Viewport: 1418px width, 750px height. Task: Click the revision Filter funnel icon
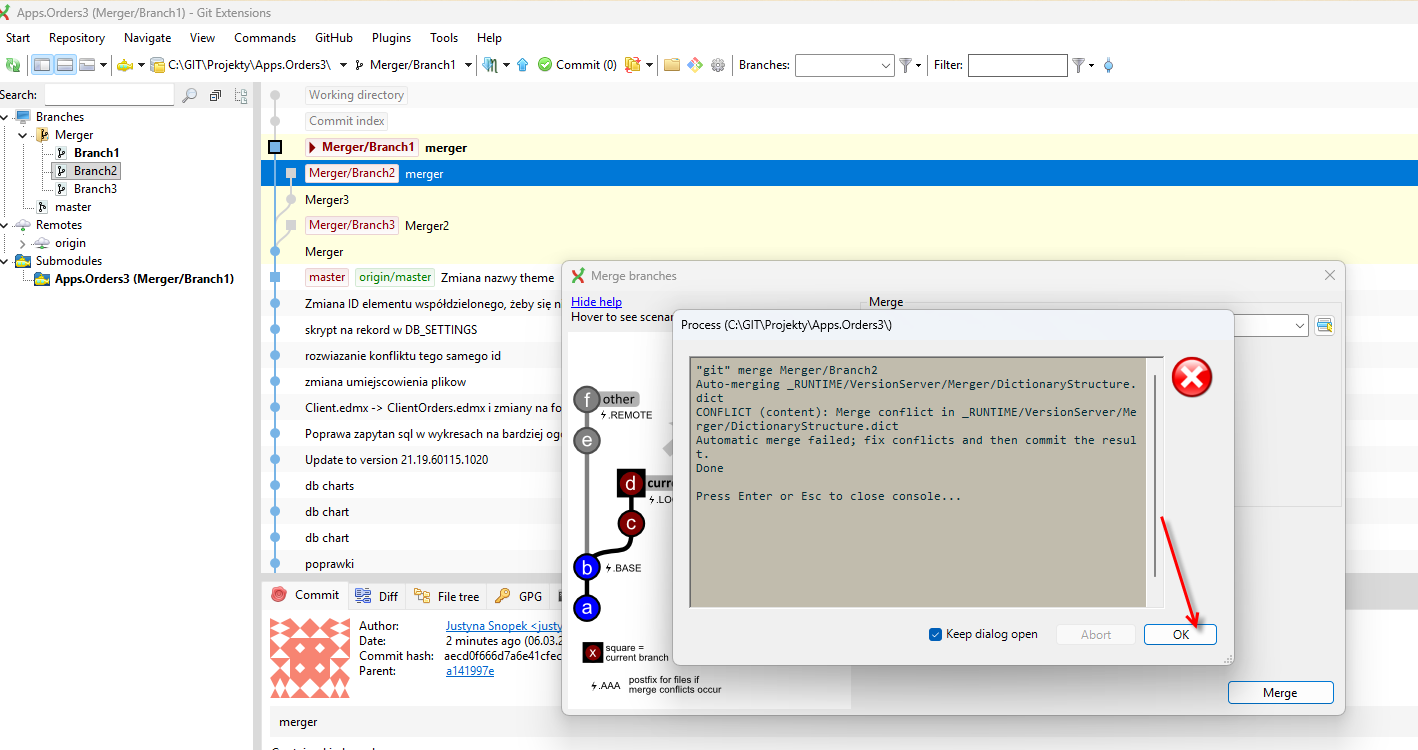pyautogui.click(x=1078, y=65)
